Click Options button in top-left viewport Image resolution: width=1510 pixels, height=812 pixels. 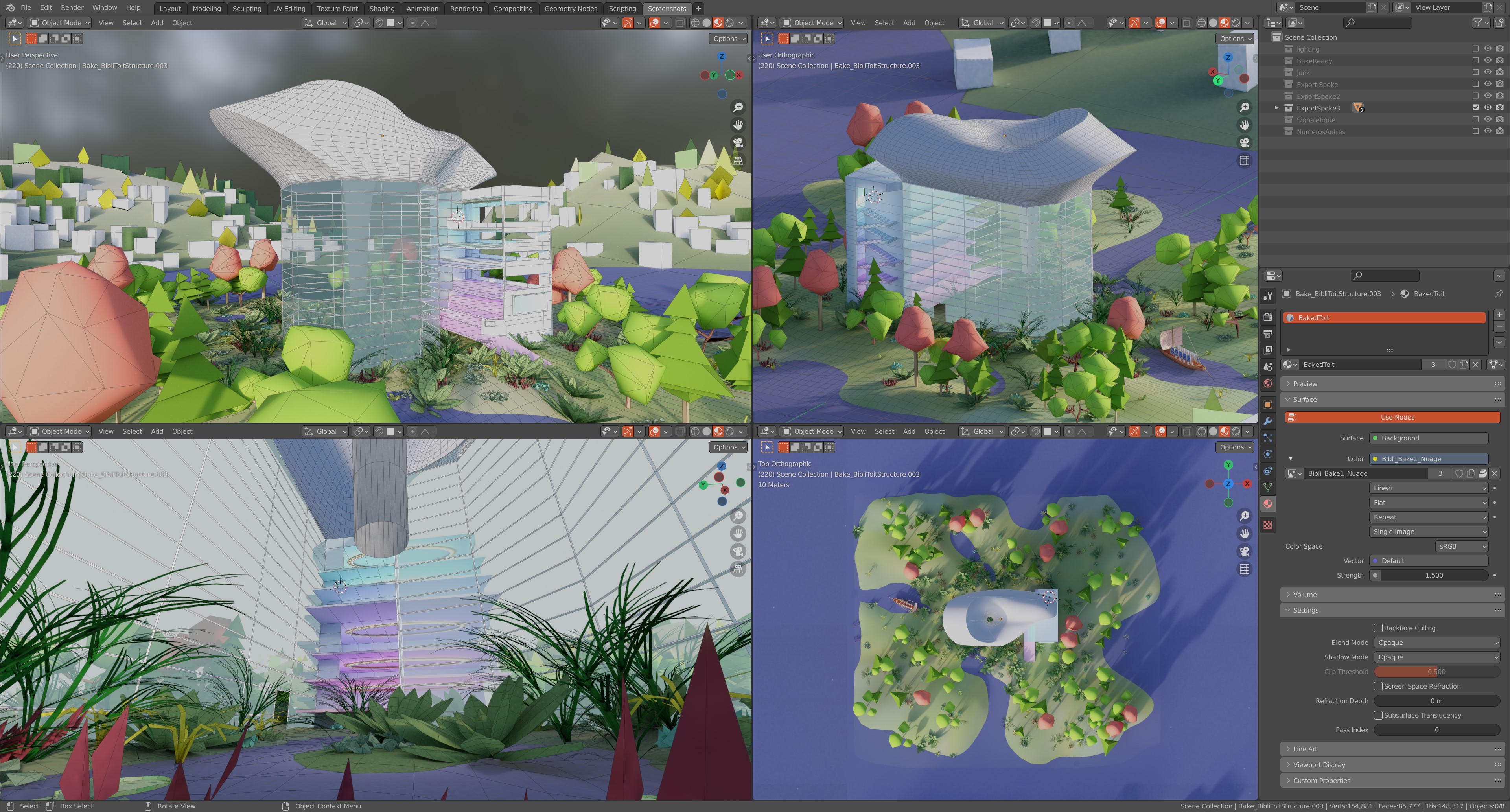click(728, 39)
